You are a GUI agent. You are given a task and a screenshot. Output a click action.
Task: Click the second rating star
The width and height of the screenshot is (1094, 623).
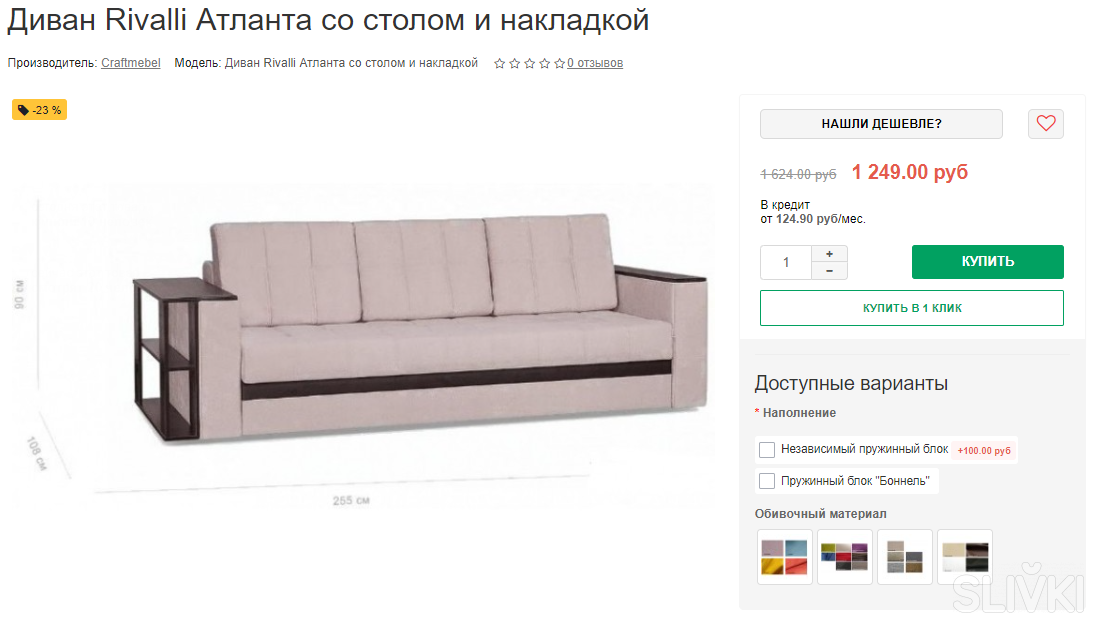[514, 63]
